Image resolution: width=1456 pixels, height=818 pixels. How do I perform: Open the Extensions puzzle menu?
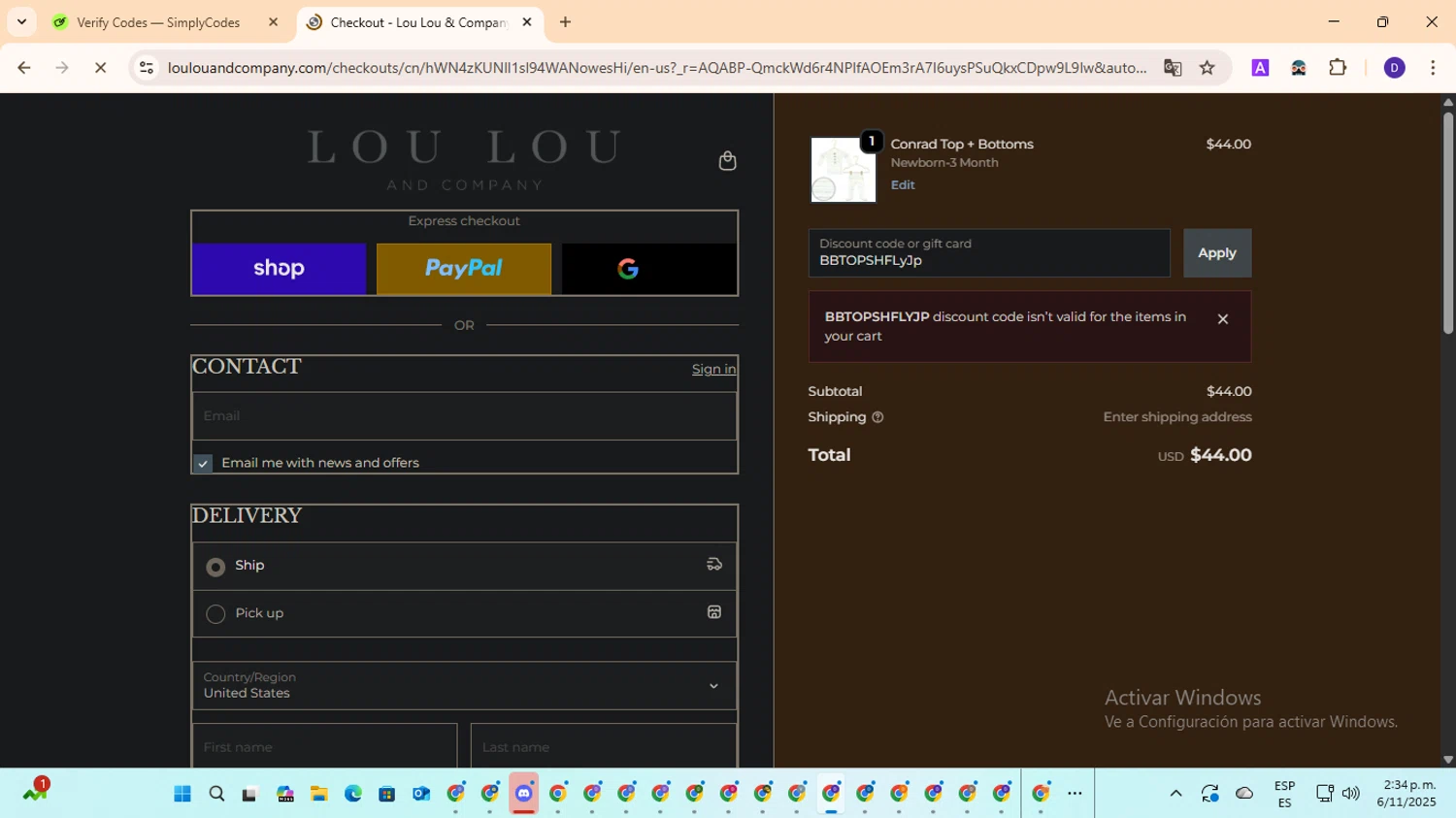point(1338,68)
